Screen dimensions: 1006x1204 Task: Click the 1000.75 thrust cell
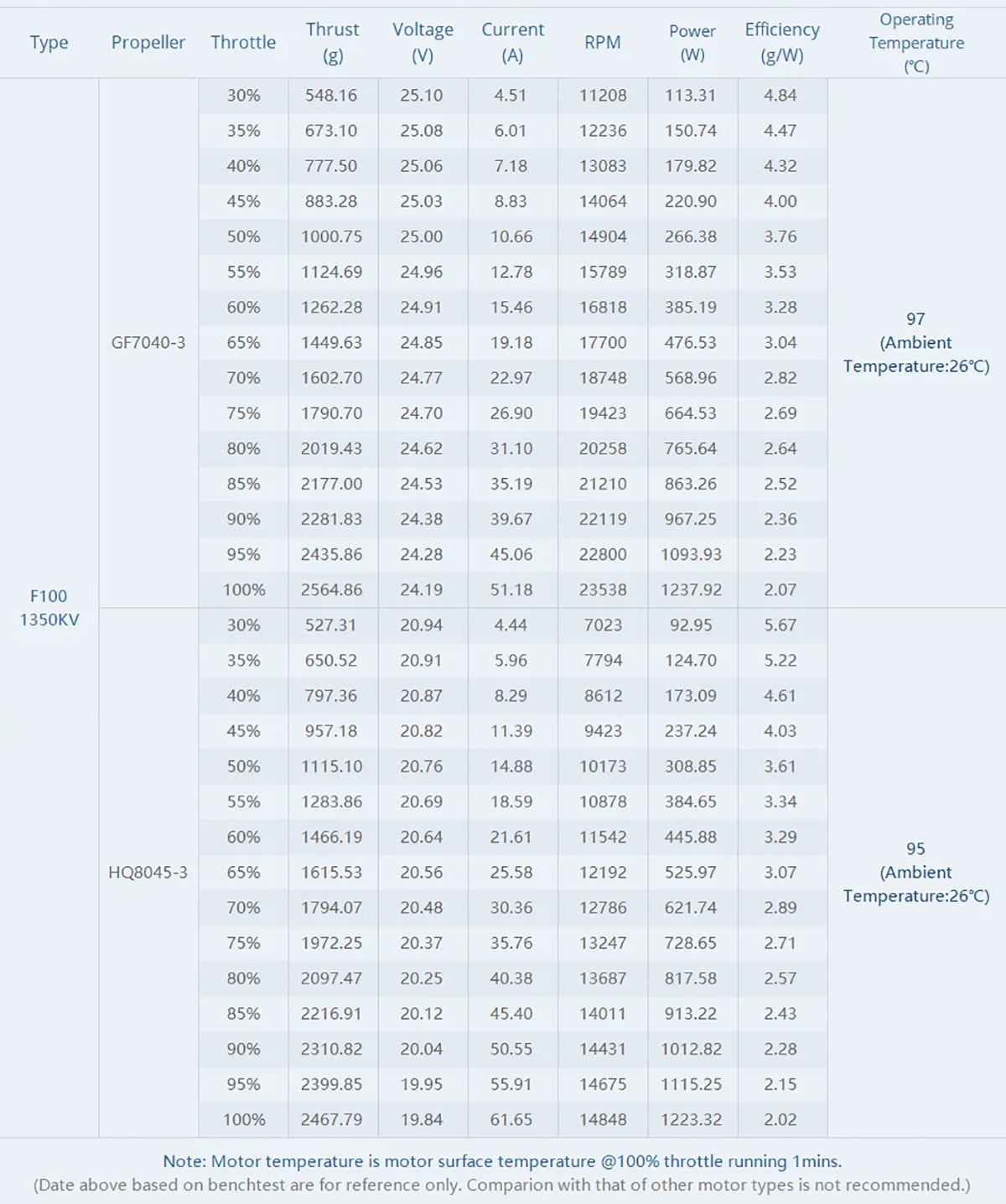click(332, 236)
